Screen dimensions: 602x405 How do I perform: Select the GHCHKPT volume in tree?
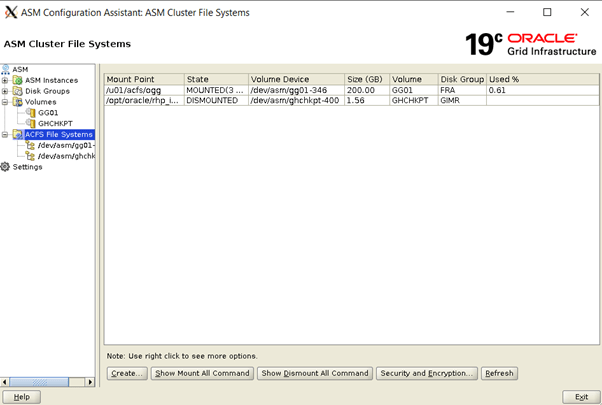tap(55, 124)
